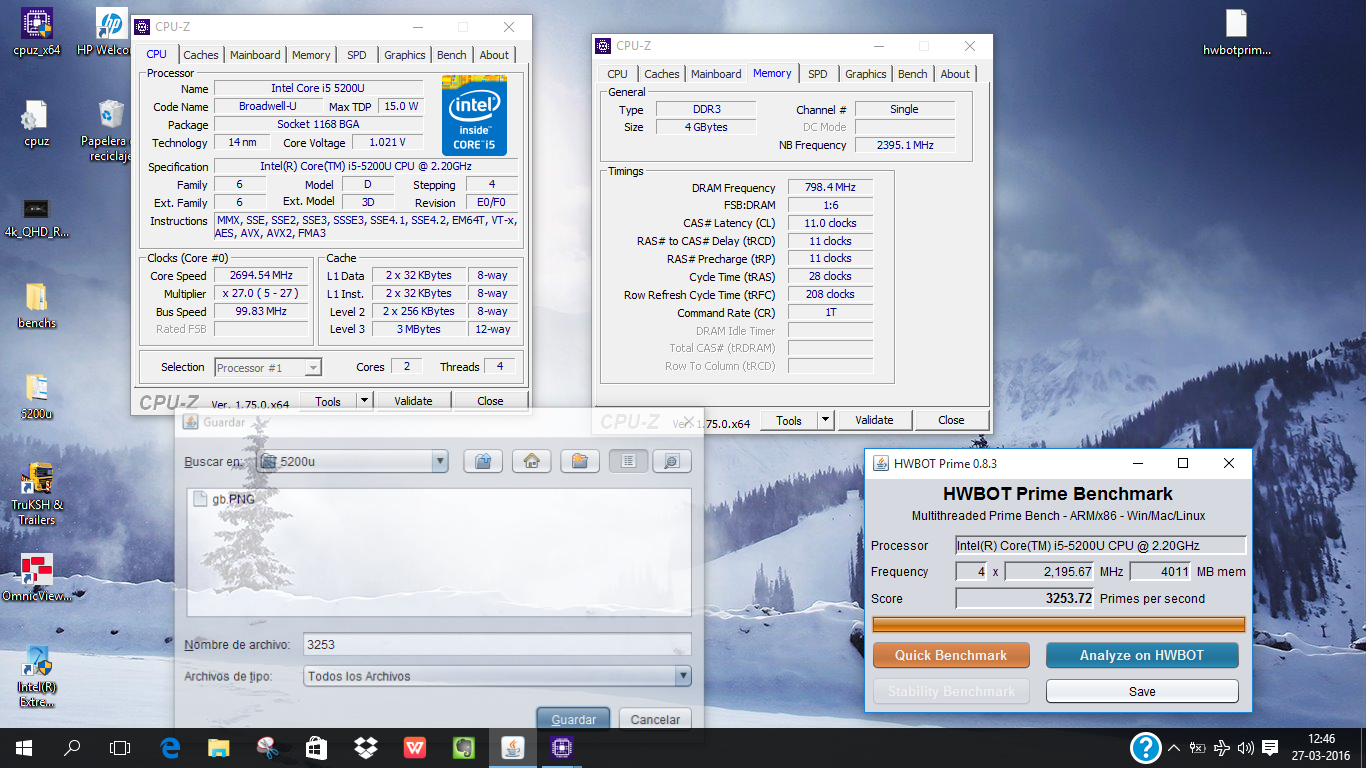The height and width of the screenshot is (768, 1366).
Task: Open Bench tab in CPU-Z Memory window
Action: tap(912, 74)
